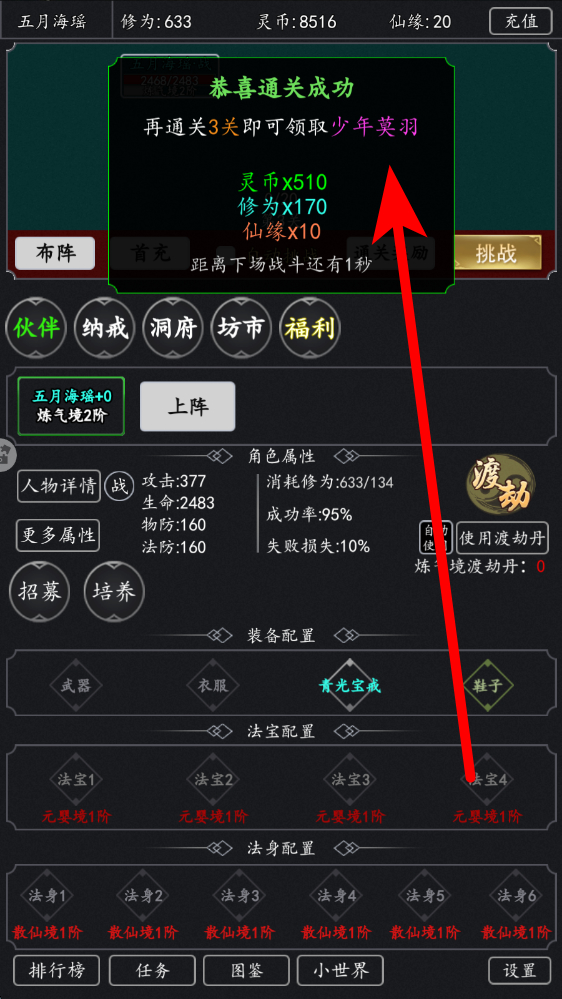The width and height of the screenshot is (562, 999).
Task: Select the 武器 weapon slot
Action: [x=76, y=686]
